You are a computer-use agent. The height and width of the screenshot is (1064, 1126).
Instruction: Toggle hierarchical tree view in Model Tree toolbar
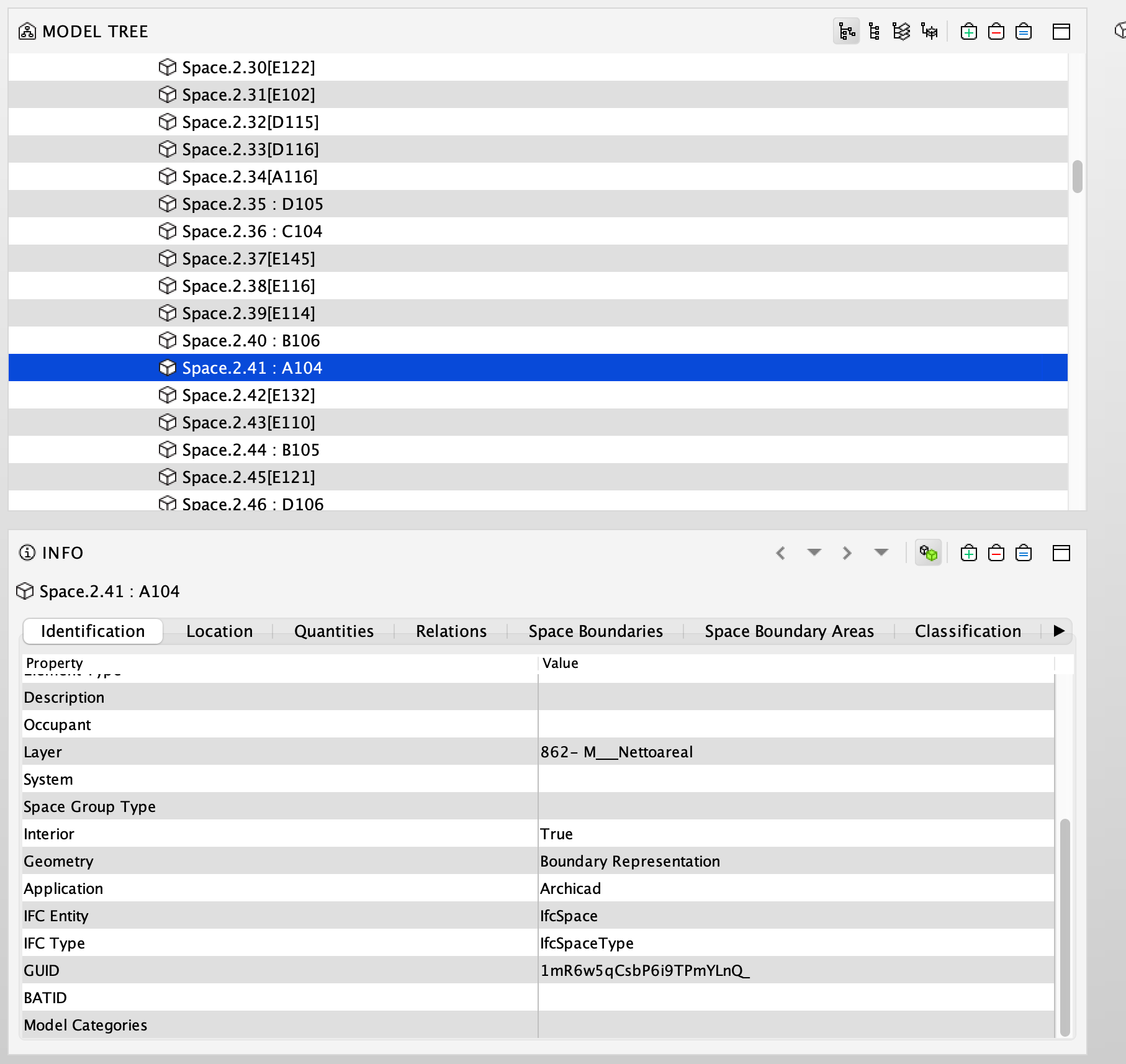(847, 31)
